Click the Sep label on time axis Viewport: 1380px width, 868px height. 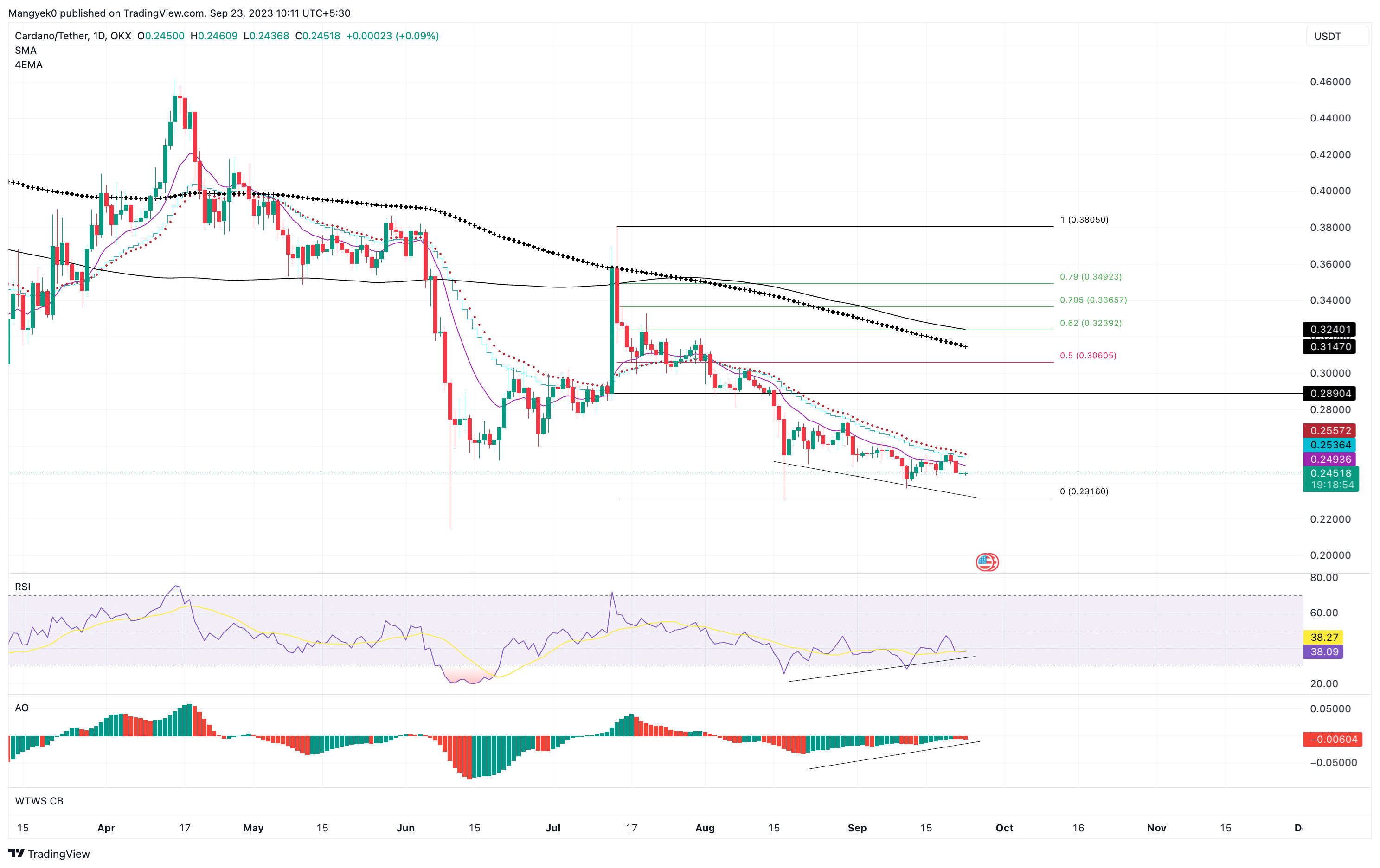point(857,828)
